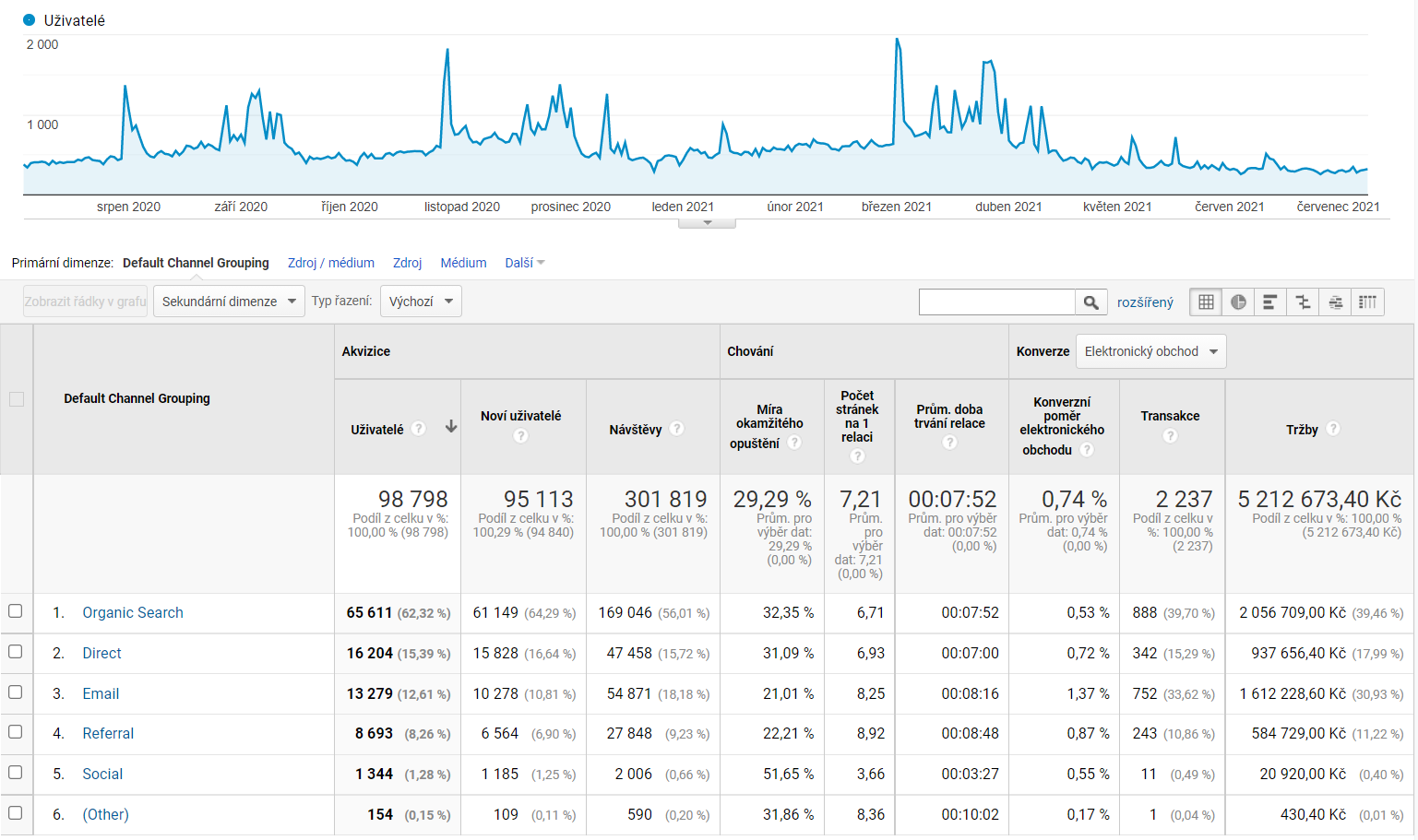Viewport: 1418px width, 840px height.
Task: Check the Email row checkbox
Action: point(15,692)
